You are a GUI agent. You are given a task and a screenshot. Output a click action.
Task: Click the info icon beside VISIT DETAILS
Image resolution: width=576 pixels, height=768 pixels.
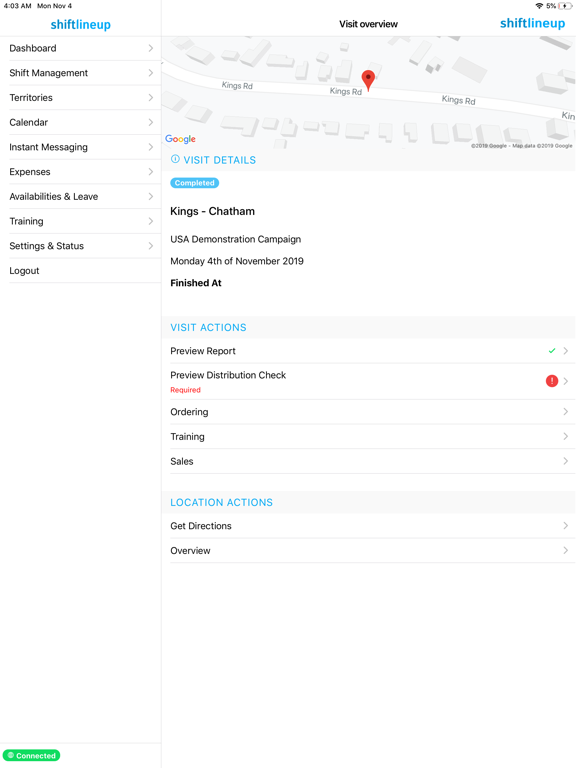(175, 159)
